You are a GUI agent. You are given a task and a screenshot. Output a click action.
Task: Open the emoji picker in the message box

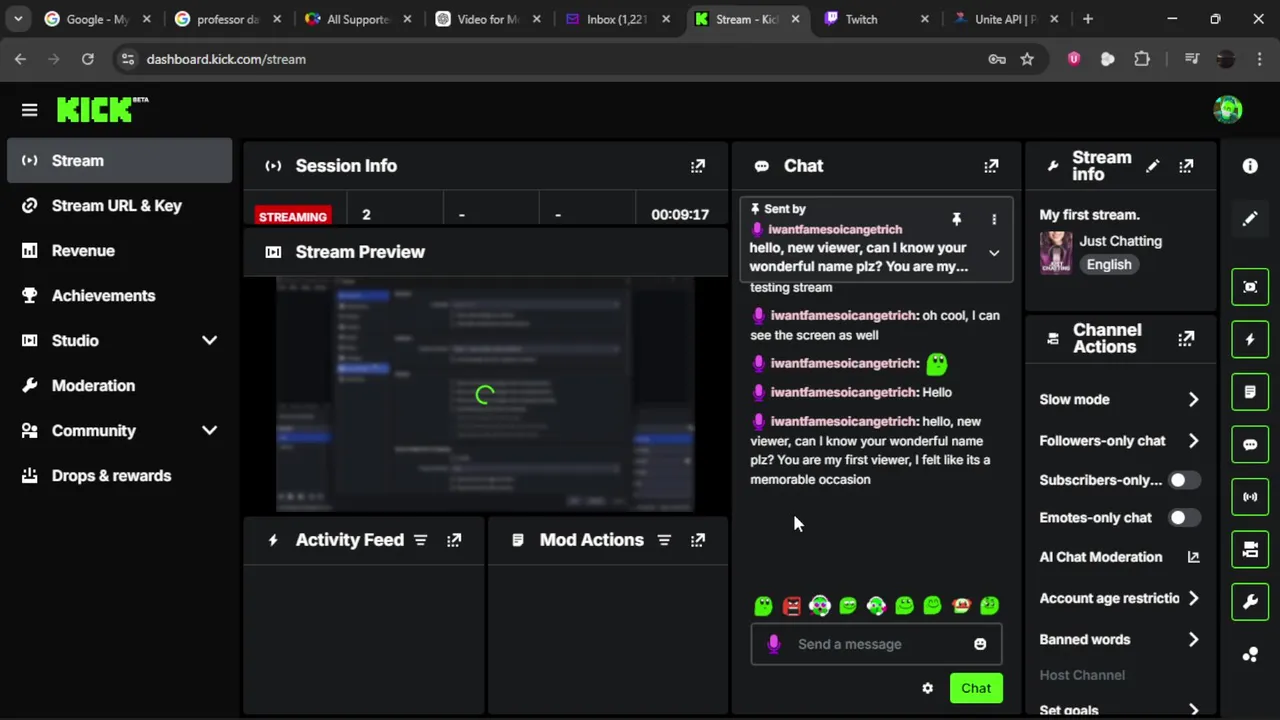pyautogui.click(x=980, y=644)
